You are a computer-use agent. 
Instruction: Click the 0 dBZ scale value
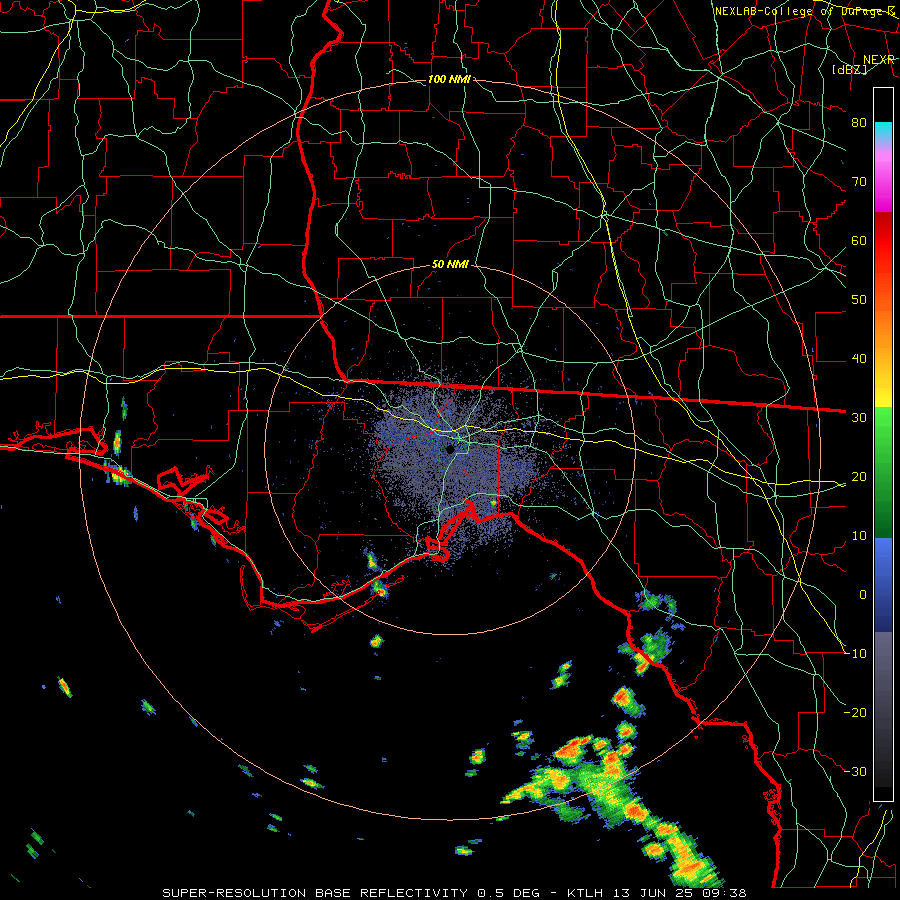click(863, 595)
